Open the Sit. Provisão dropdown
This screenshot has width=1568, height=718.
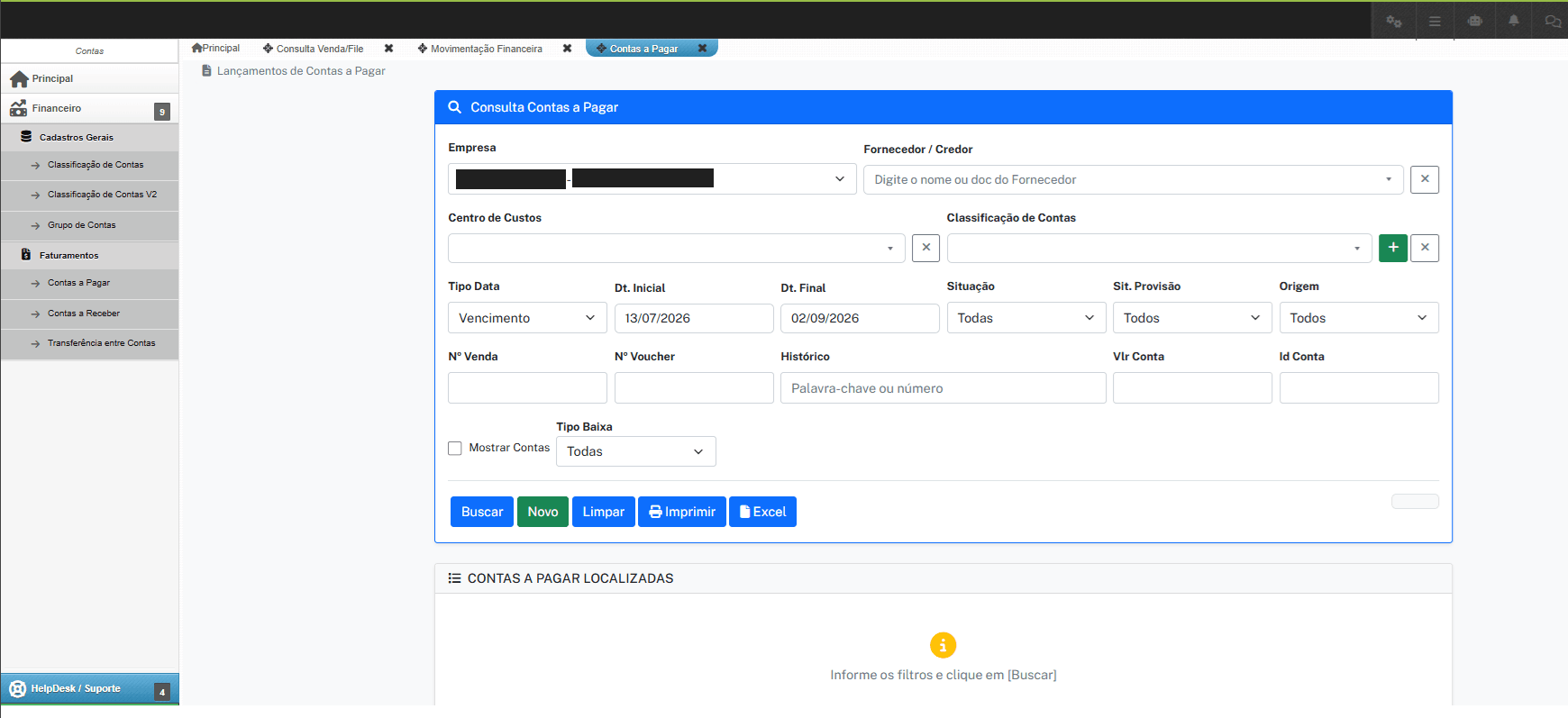1192,318
